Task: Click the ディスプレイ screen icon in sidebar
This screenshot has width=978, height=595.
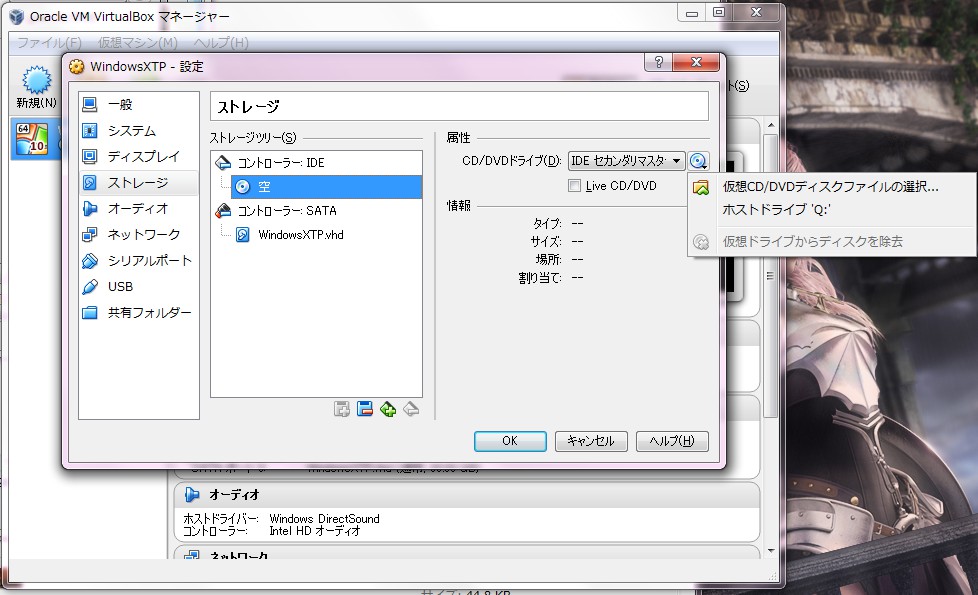Action: tap(90, 157)
